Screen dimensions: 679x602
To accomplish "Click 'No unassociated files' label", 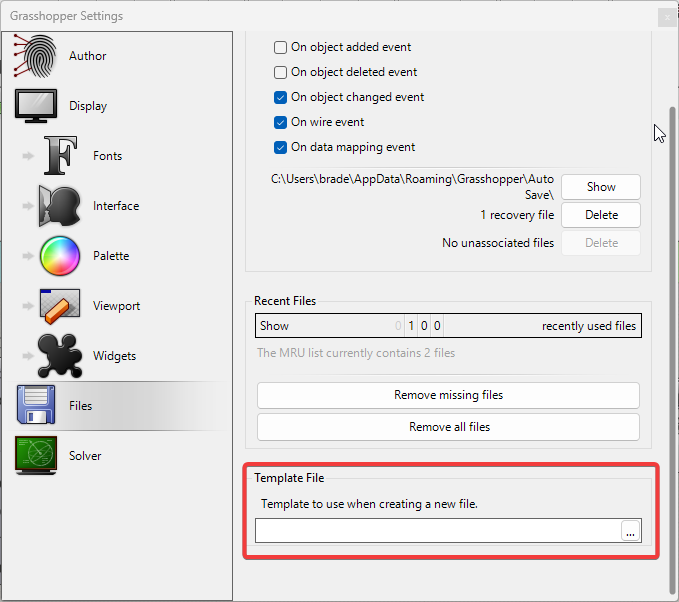I will click(498, 243).
